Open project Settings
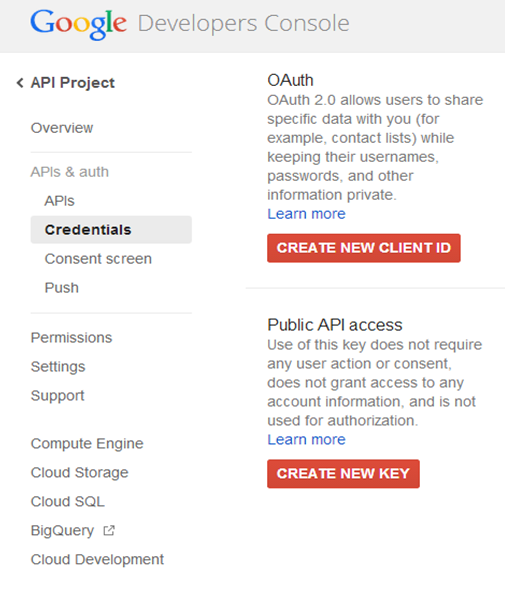The height and width of the screenshot is (593, 505). (x=58, y=367)
